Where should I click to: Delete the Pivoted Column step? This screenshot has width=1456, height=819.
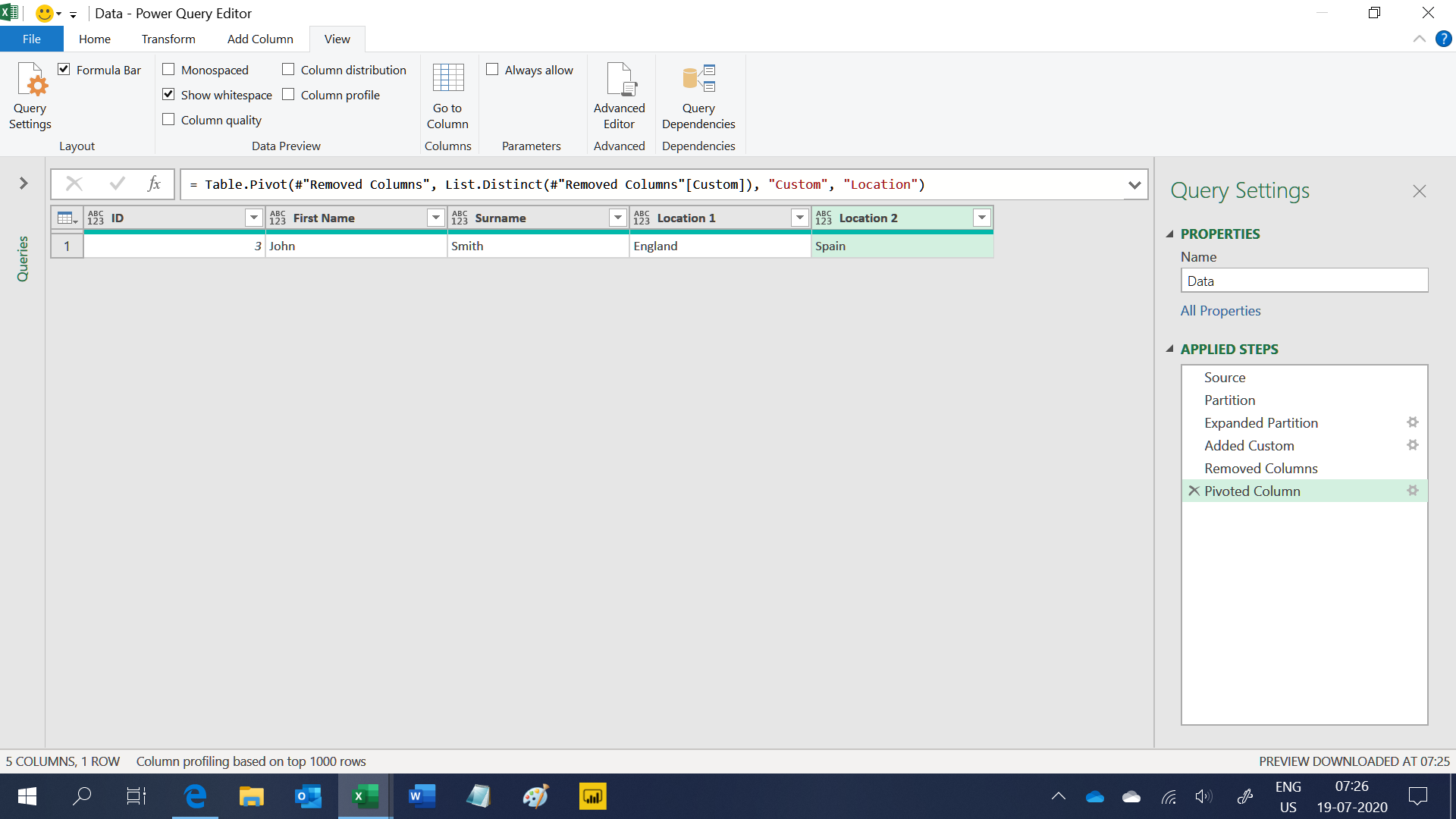[x=1194, y=491]
